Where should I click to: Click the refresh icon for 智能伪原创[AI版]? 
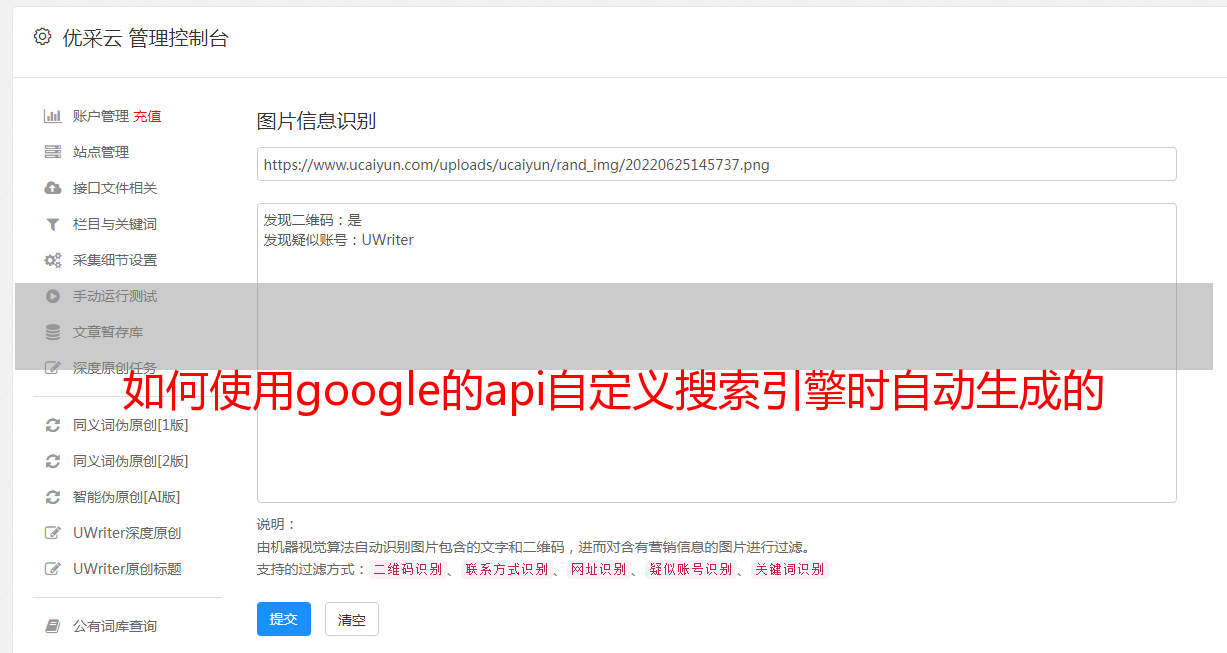tap(53, 497)
